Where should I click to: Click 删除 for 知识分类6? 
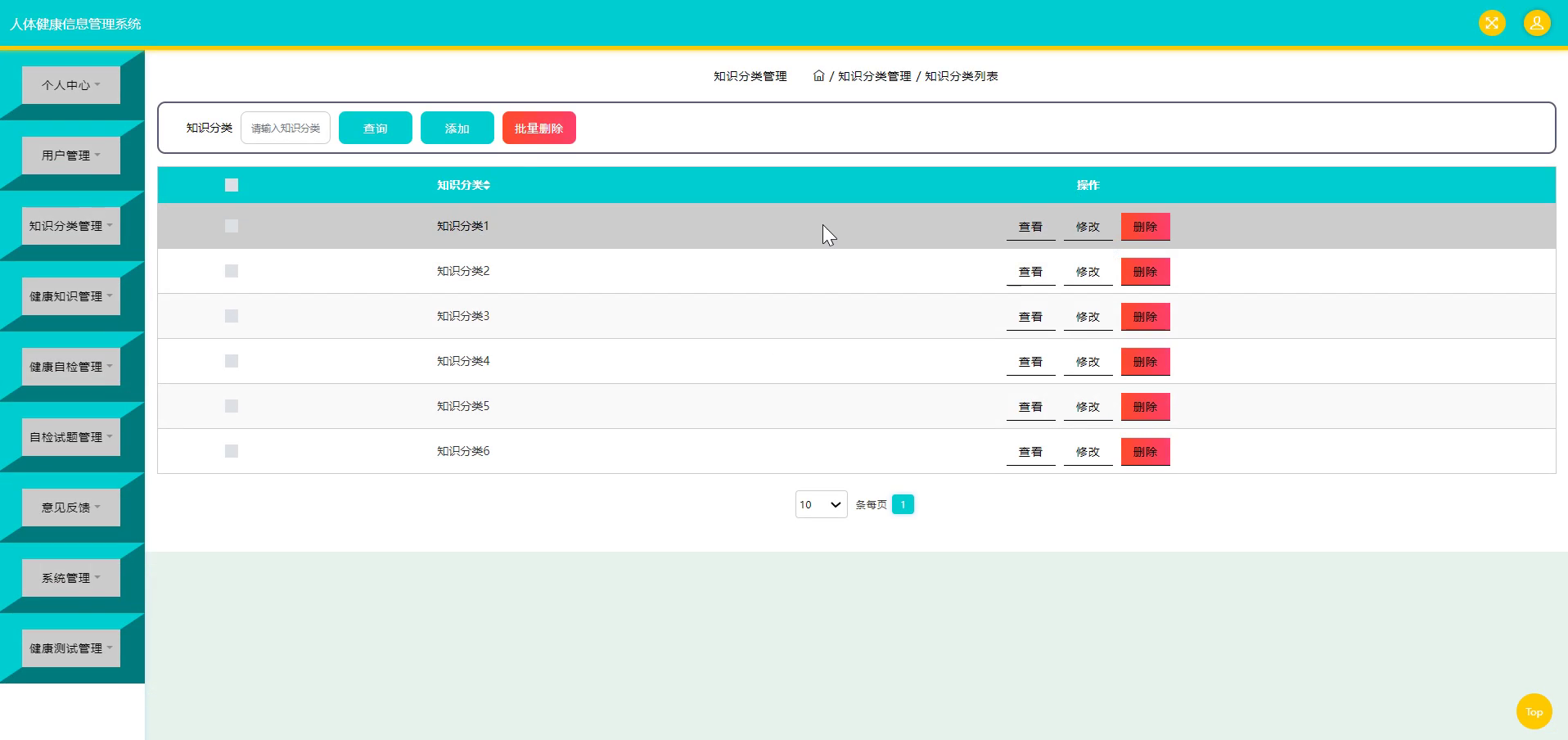click(x=1145, y=452)
